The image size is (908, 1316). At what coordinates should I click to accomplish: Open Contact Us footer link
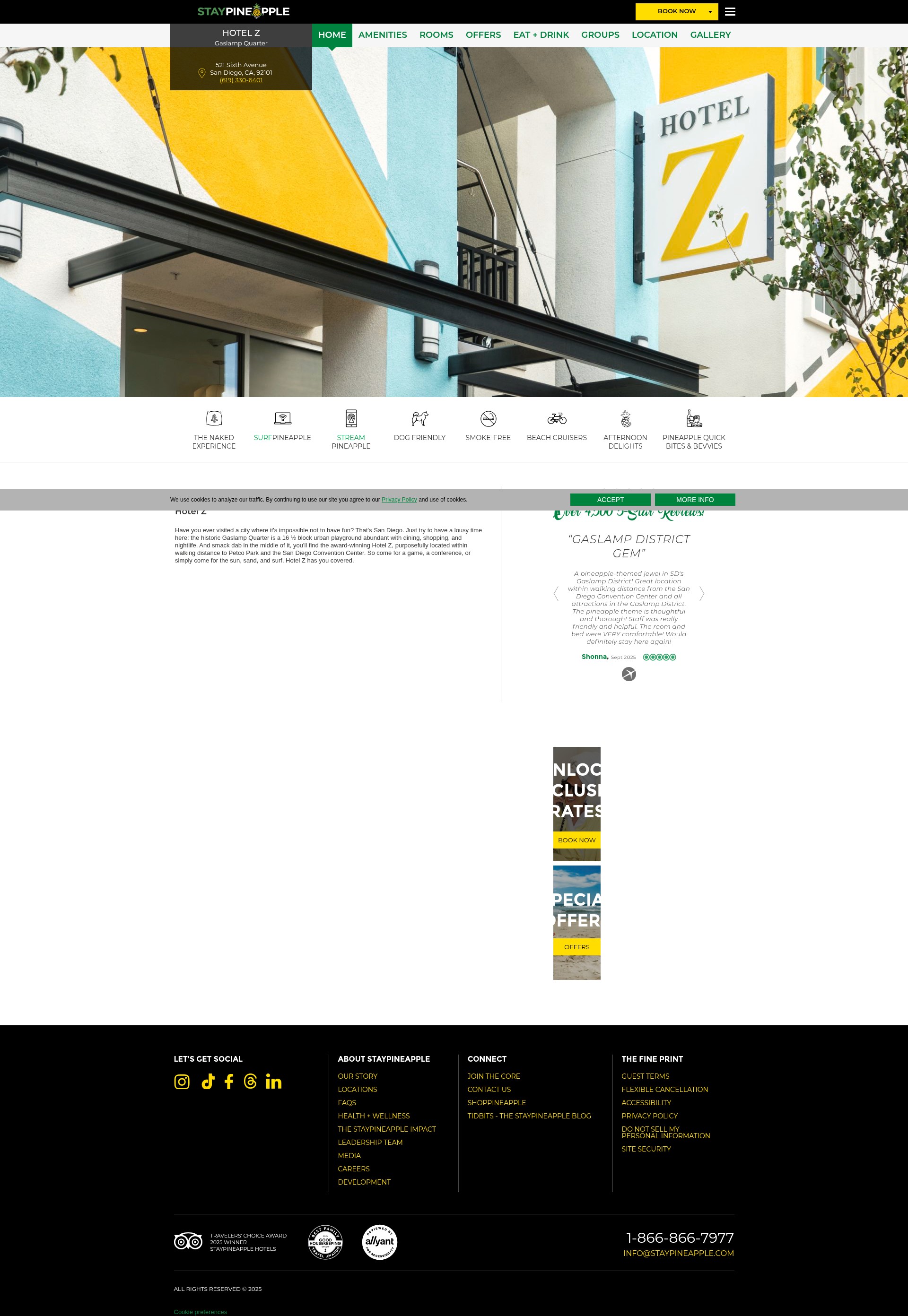(x=489, y=1089)
